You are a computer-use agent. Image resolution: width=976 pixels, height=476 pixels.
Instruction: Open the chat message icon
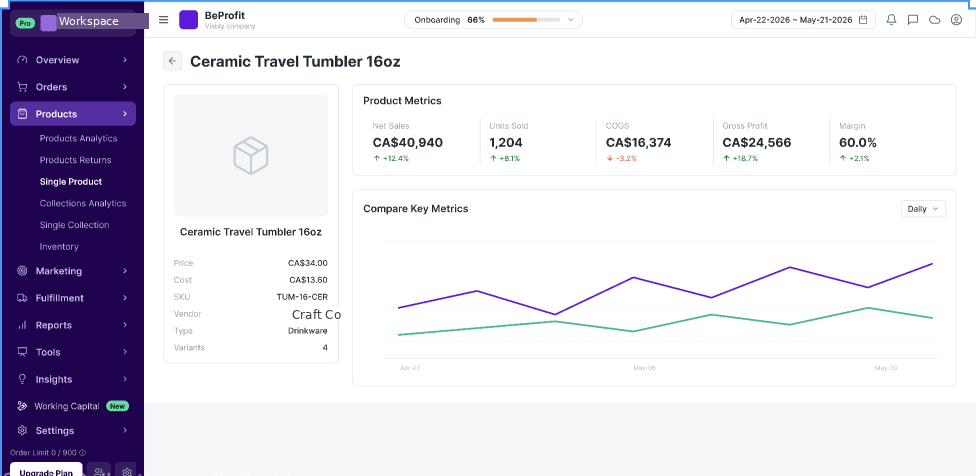coord(913,20)
